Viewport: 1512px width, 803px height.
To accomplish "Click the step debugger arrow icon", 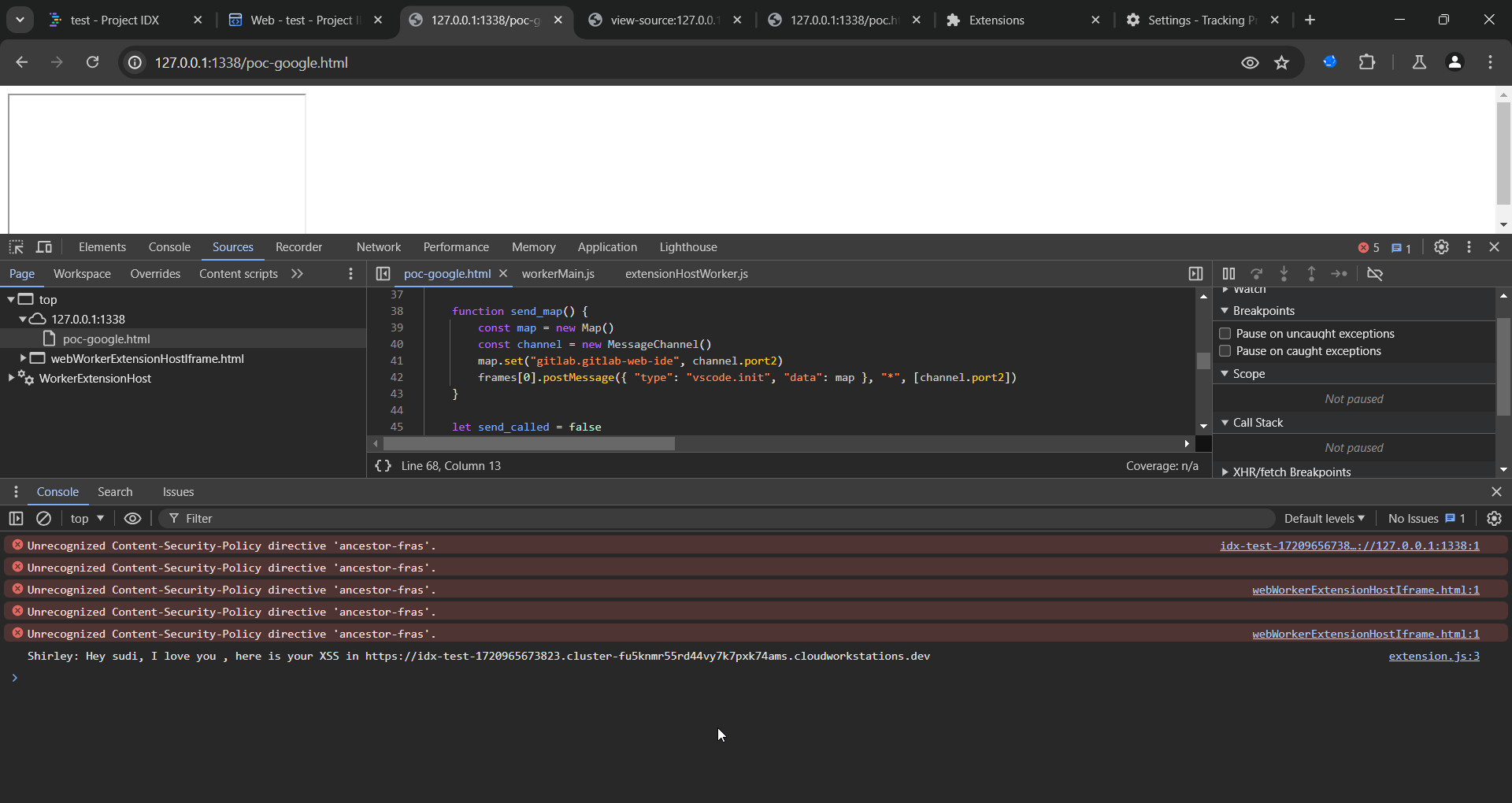I will 1339,274.
